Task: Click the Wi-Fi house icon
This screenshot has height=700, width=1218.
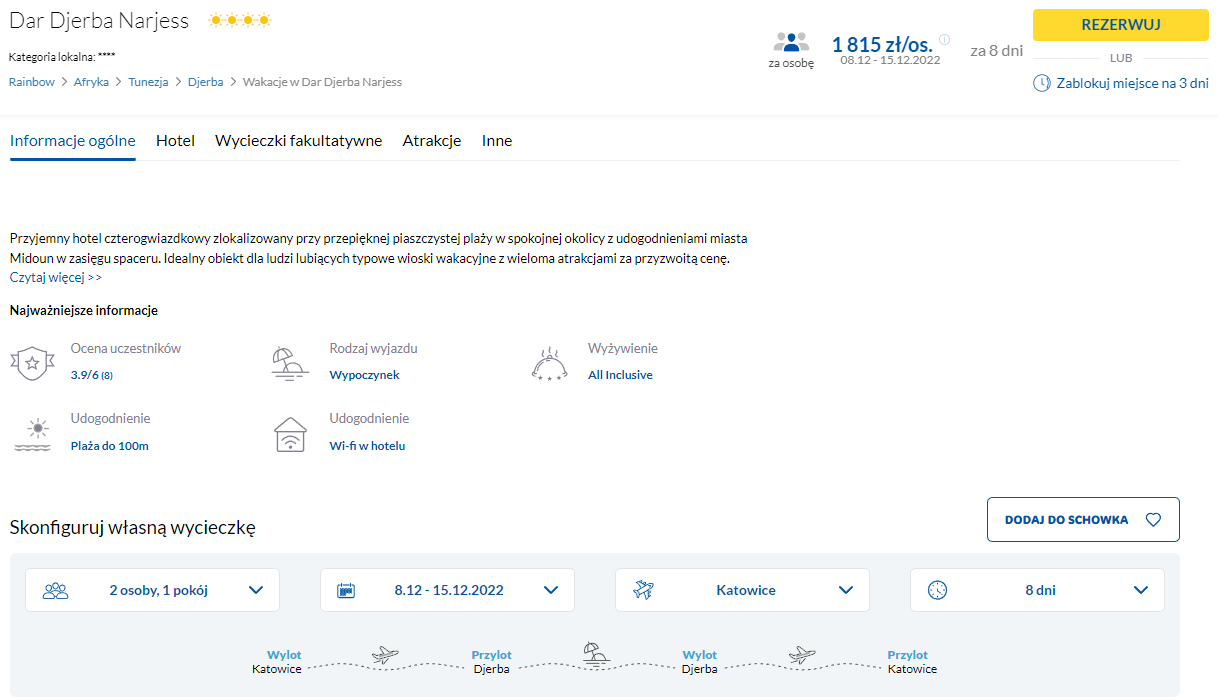Action: click(x=290, y=435)
